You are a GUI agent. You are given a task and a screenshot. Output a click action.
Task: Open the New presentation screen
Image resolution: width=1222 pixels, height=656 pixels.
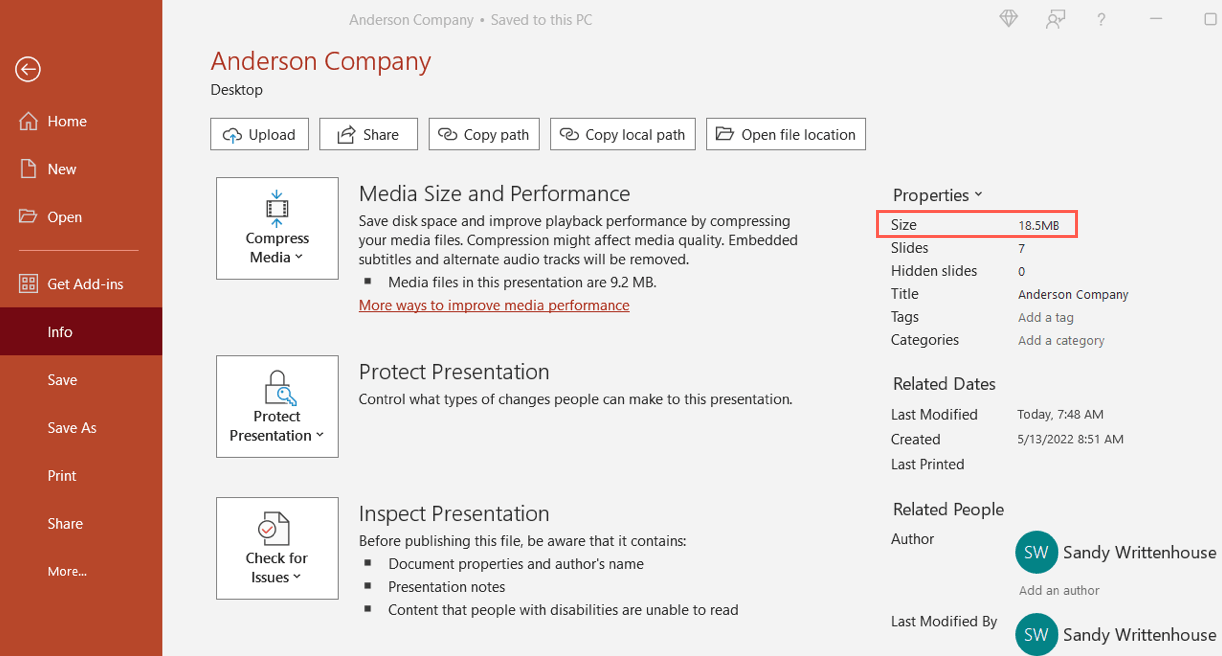pyautogui.click(x=61, y=168)
